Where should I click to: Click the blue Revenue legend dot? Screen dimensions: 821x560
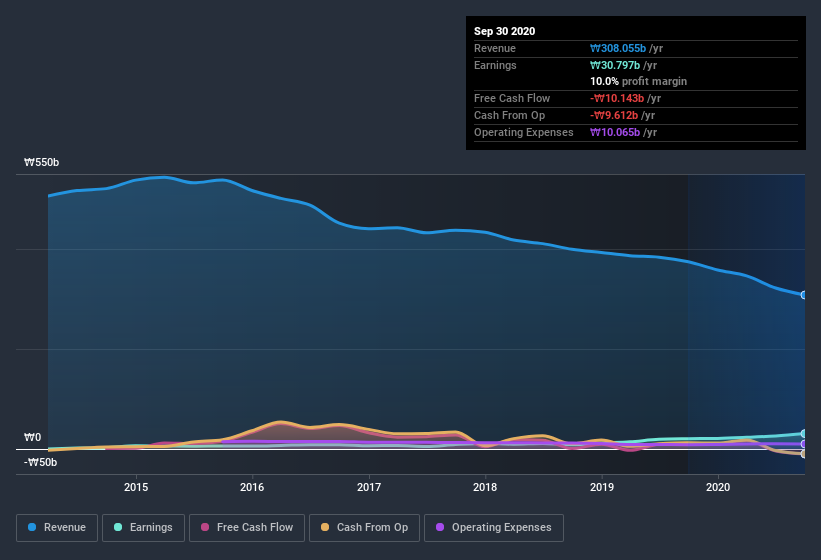(x=32, y=527)
